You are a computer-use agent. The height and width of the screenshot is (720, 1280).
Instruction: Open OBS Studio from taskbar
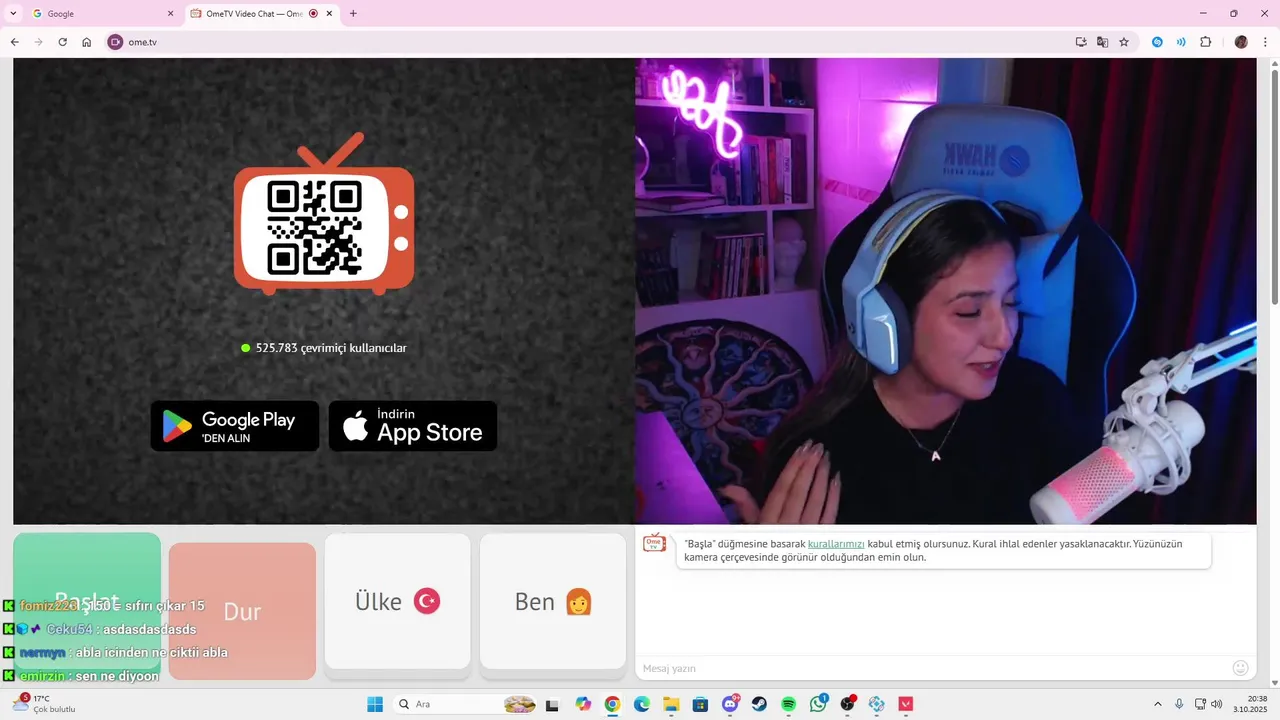(848, 704)
